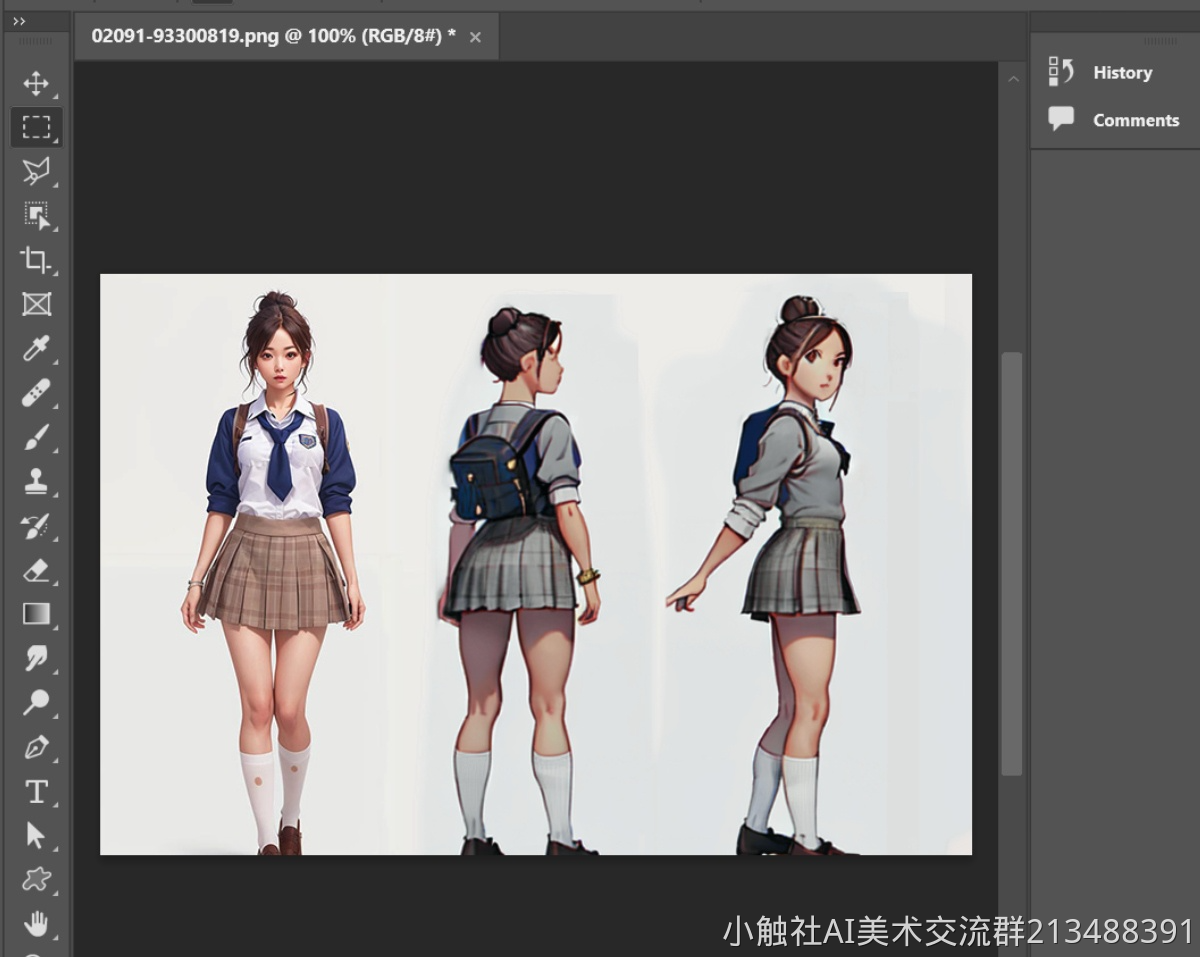Select the Dodge tool
This screenshot has height=957, width=1200.
coord(36,702)
